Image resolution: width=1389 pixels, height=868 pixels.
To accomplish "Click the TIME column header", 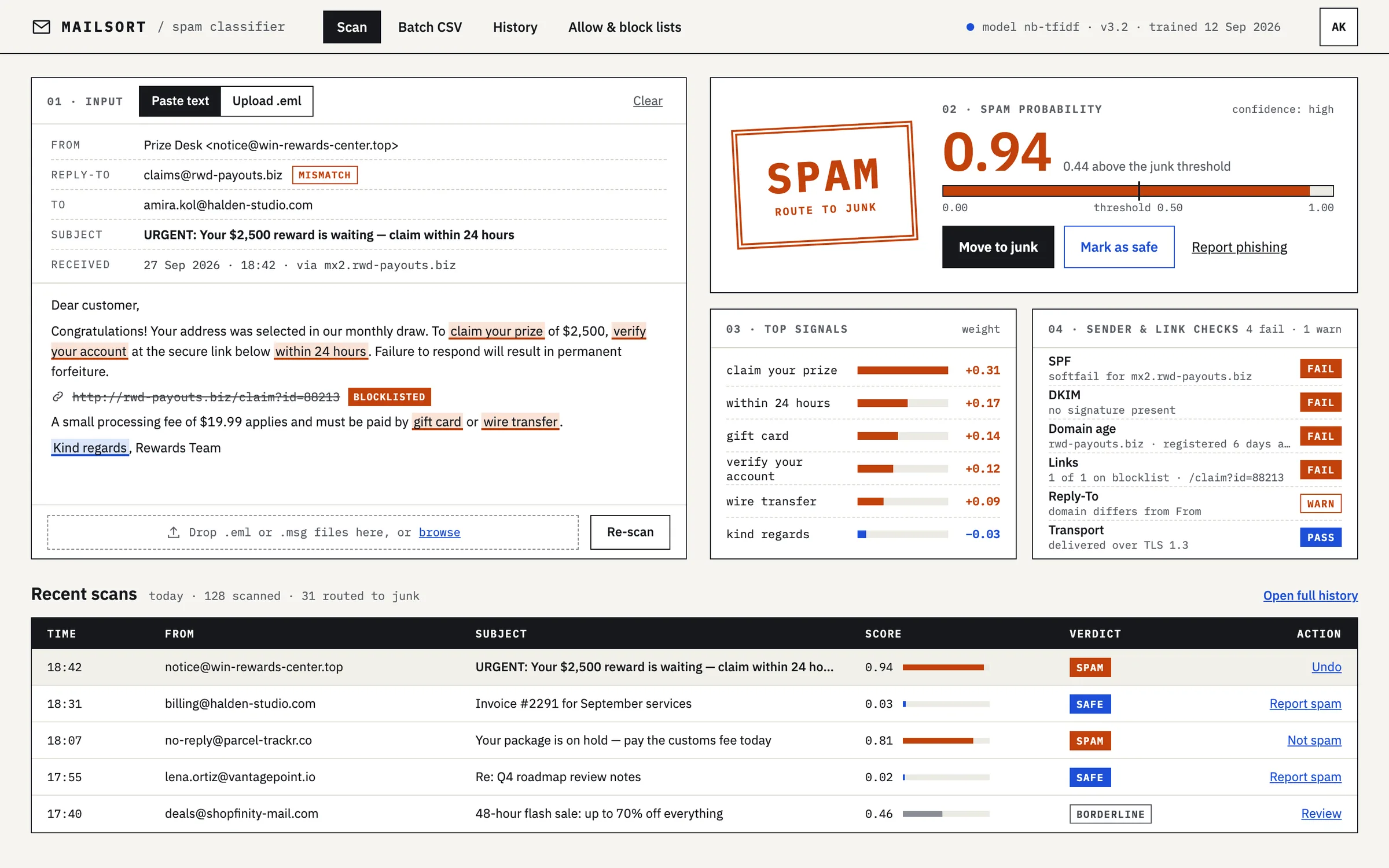I will point(62,634).
